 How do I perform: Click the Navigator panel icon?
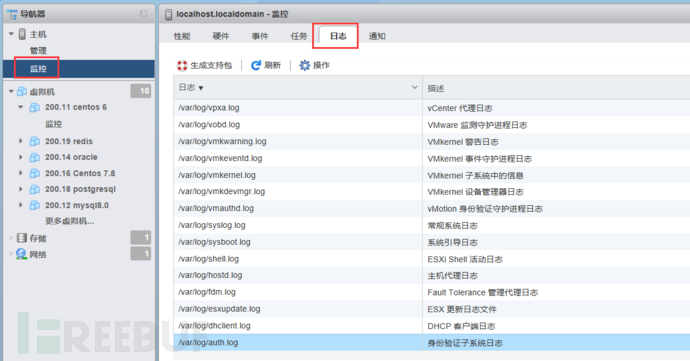point(12,14)
